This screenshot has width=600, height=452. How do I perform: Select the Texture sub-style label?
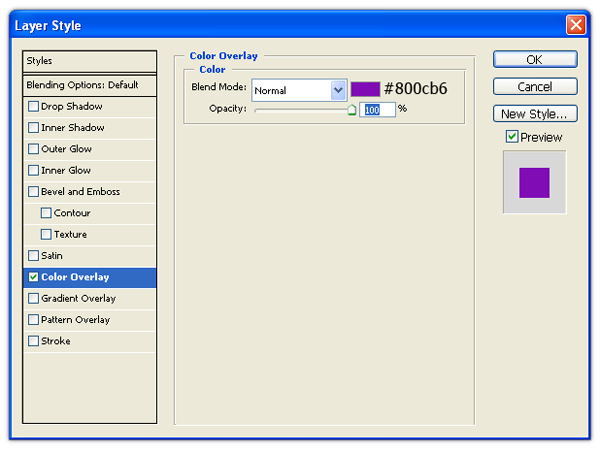click(x=70, y=234)
